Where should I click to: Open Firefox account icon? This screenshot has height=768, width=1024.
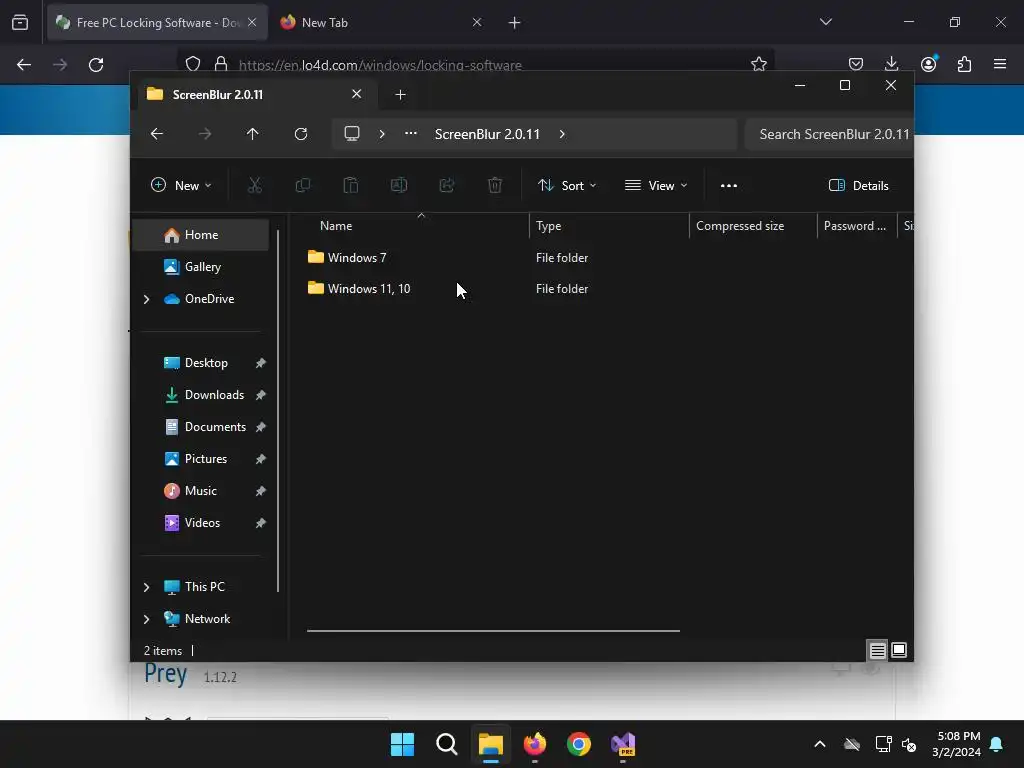[929, 64]
